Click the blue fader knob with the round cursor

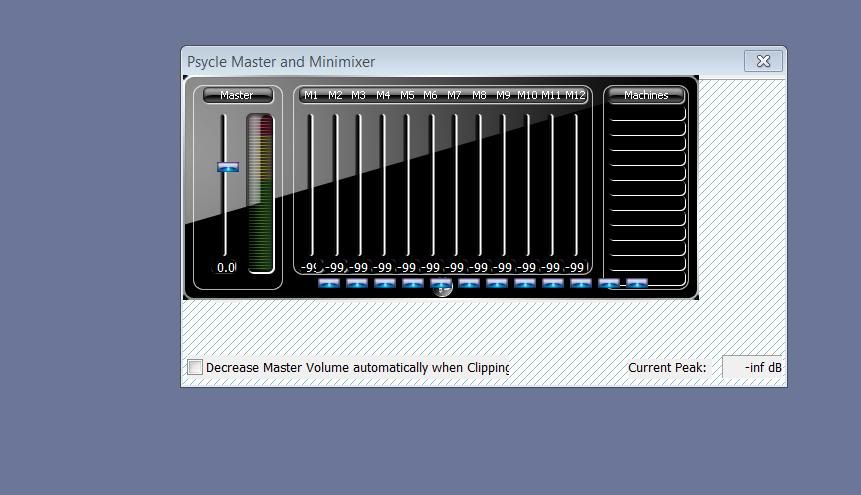[x=441, y=283]
